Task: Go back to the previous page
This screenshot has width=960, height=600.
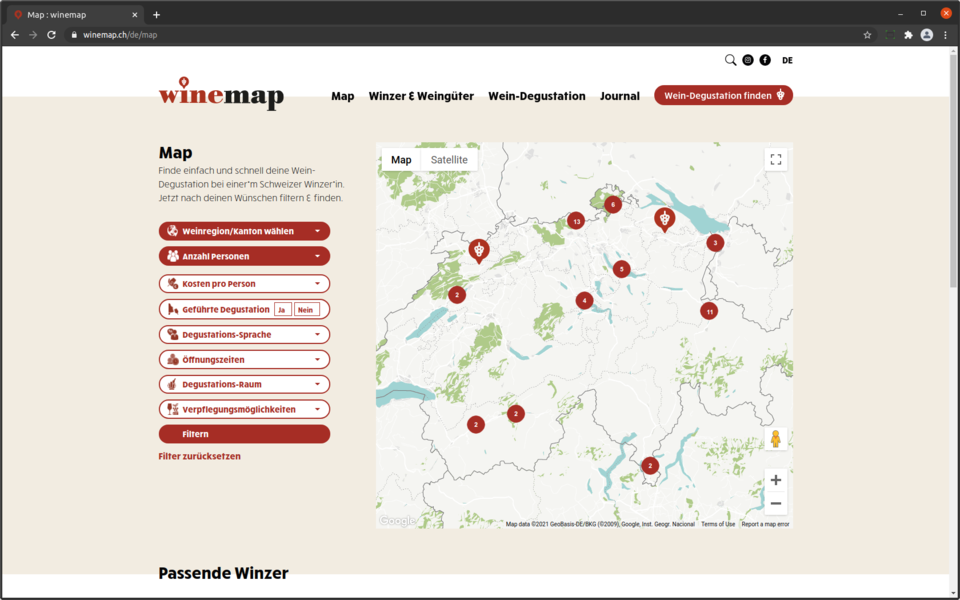Action: coord(15,35)
